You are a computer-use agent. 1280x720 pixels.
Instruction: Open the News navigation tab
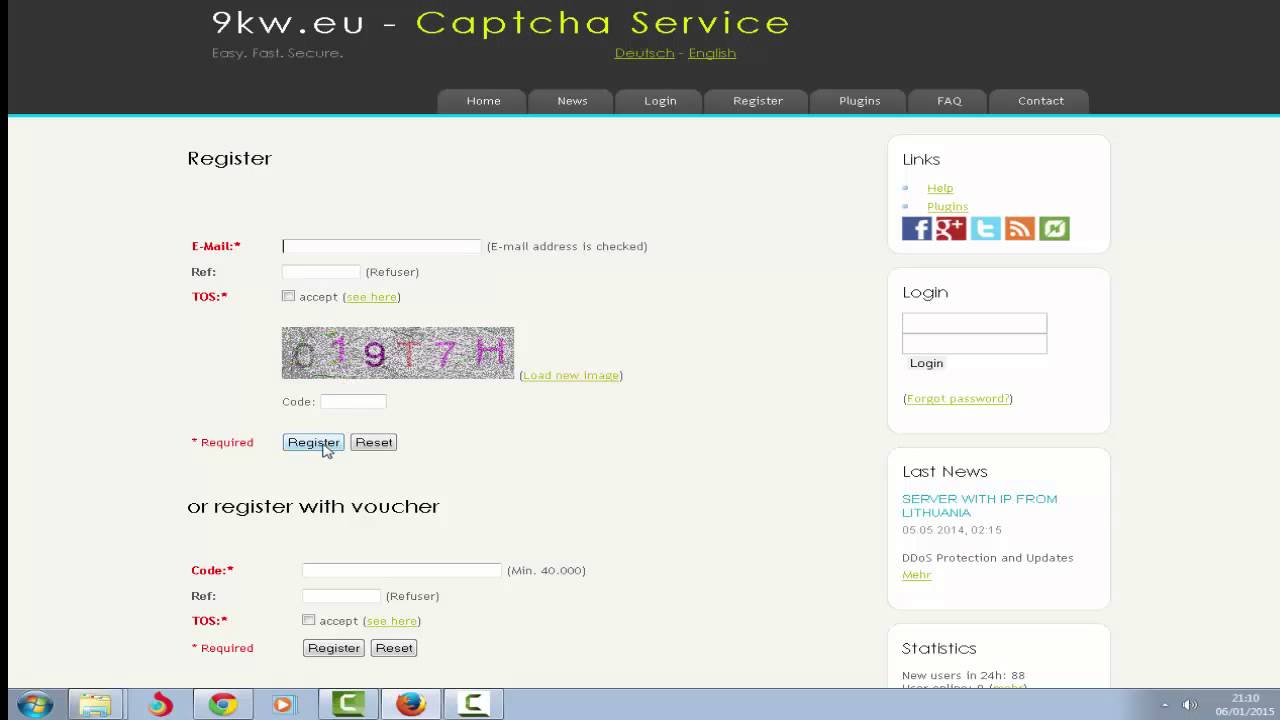(x=572, y=100)
